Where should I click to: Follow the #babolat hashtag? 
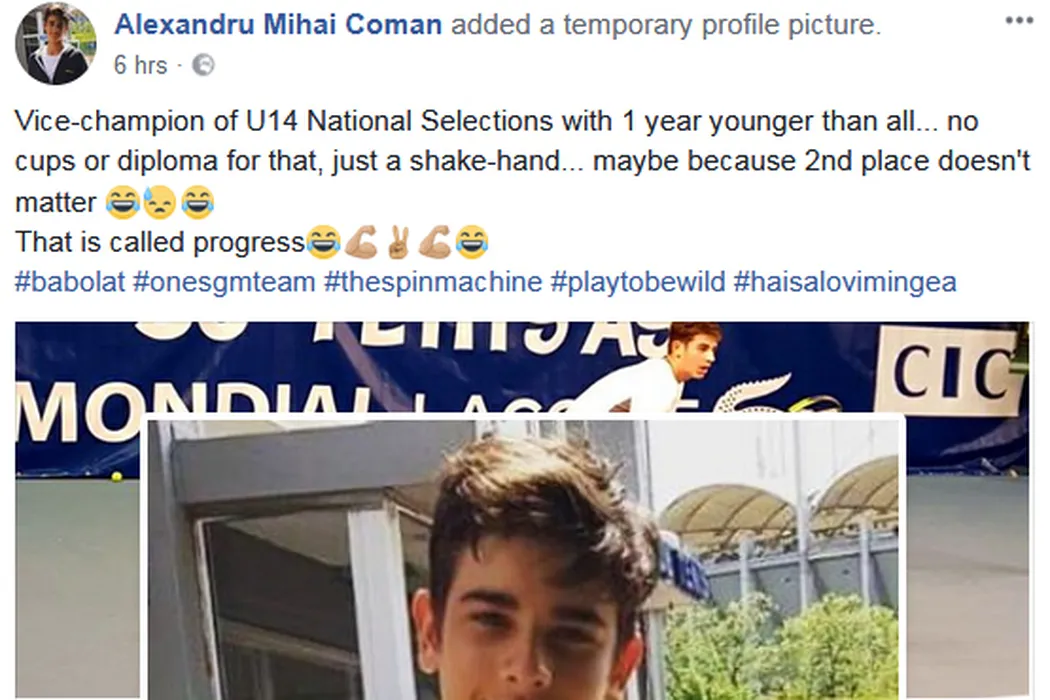click(70, 282)
